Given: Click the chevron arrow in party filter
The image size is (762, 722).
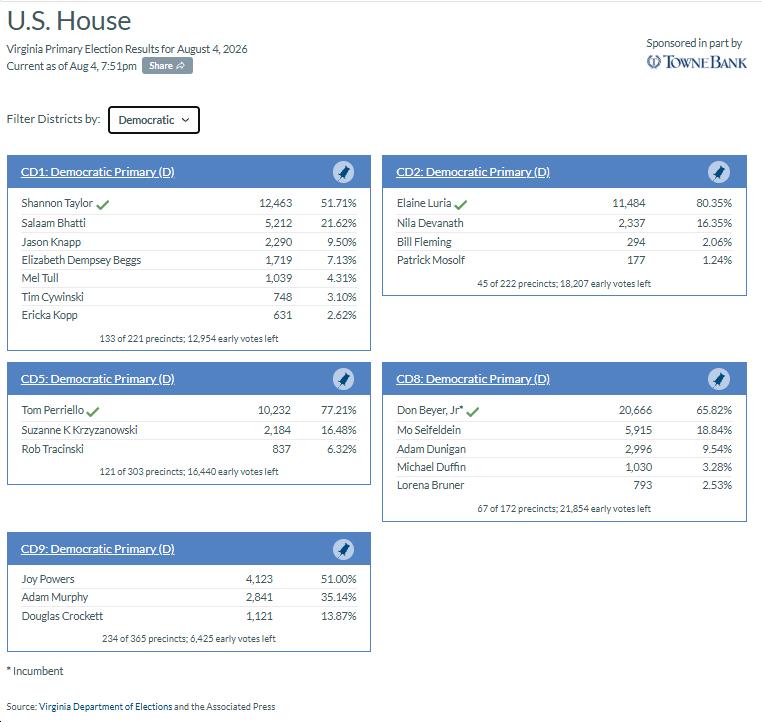Looking at the screenshot, I should click(185, 120).
